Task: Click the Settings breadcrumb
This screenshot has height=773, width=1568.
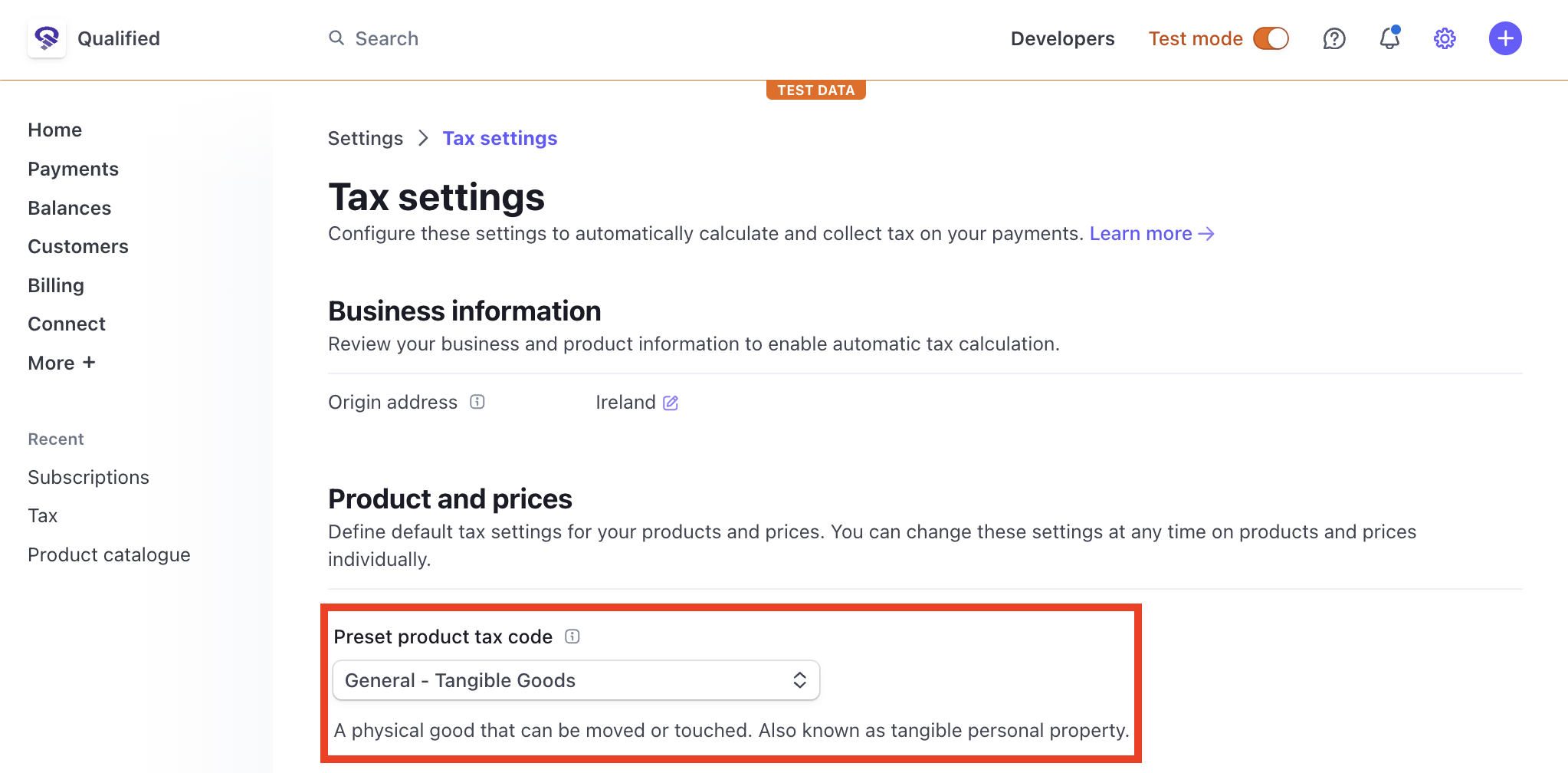Action: click(x=366, y=138)
